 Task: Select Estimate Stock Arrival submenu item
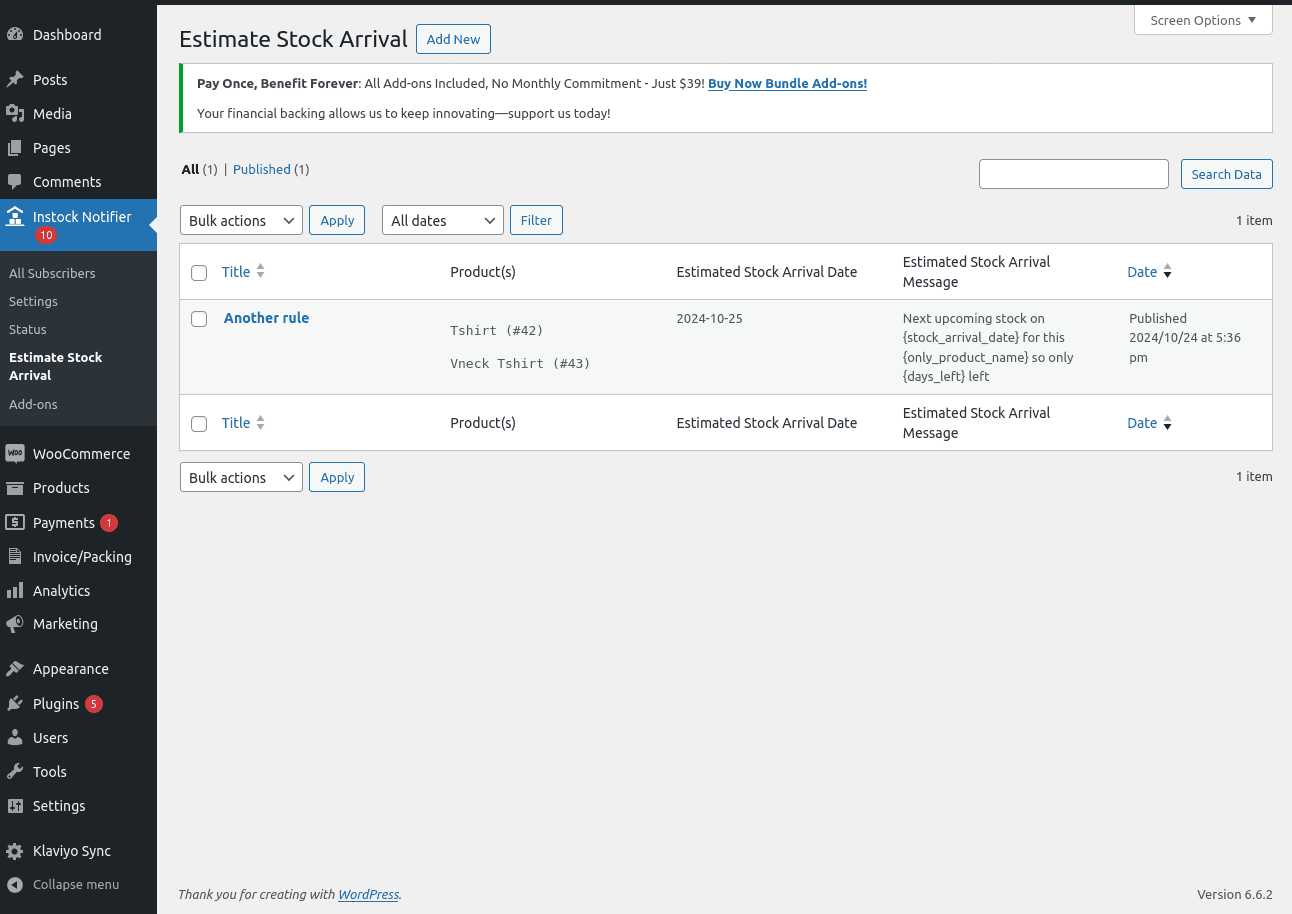click(56, 366)
